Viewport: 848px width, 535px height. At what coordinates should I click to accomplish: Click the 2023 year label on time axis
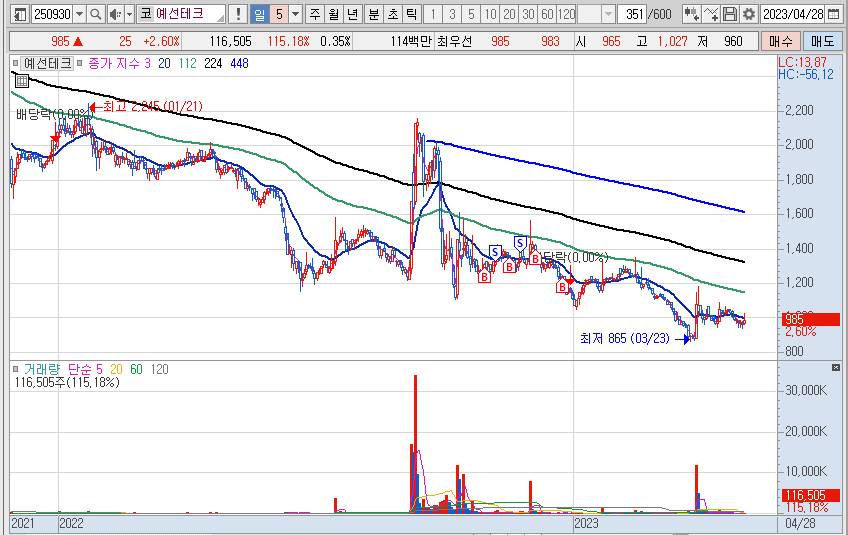586,524
